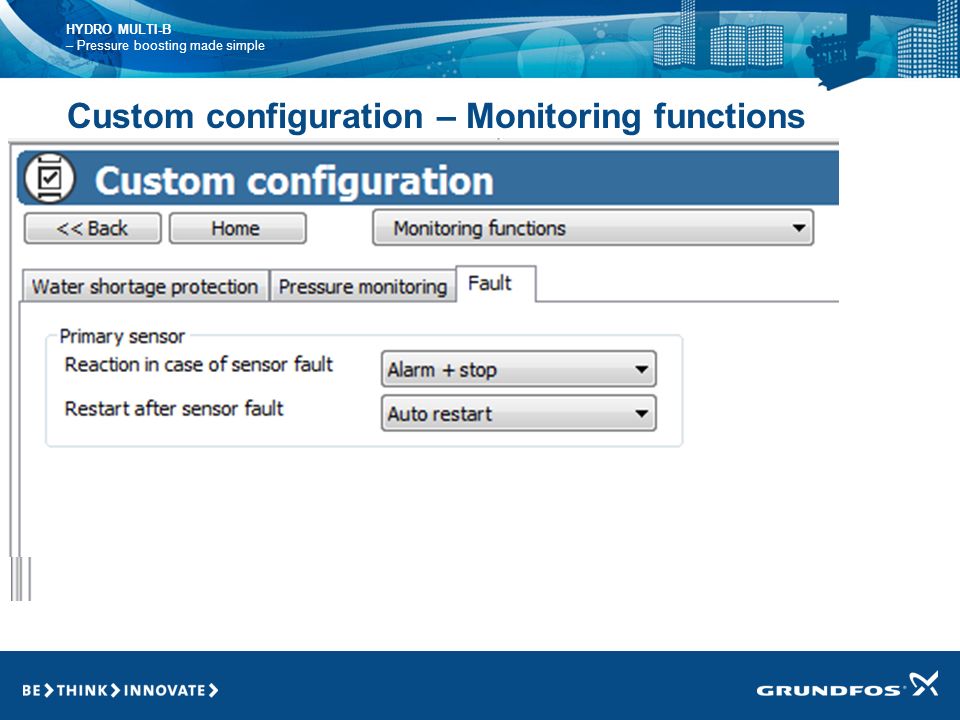
Task: Click the 'Reaction in case of sensor fault' label
Action: point(198,365)
